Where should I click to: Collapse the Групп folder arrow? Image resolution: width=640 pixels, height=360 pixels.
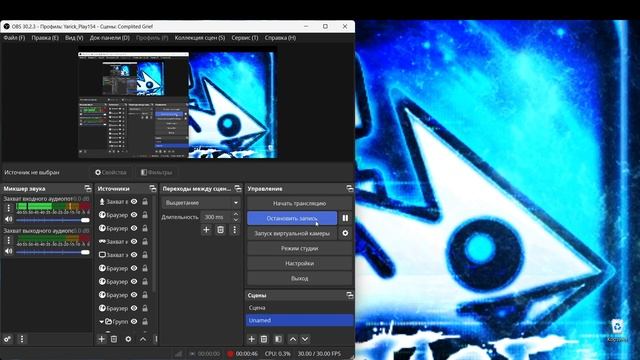(x=101, y=322)
